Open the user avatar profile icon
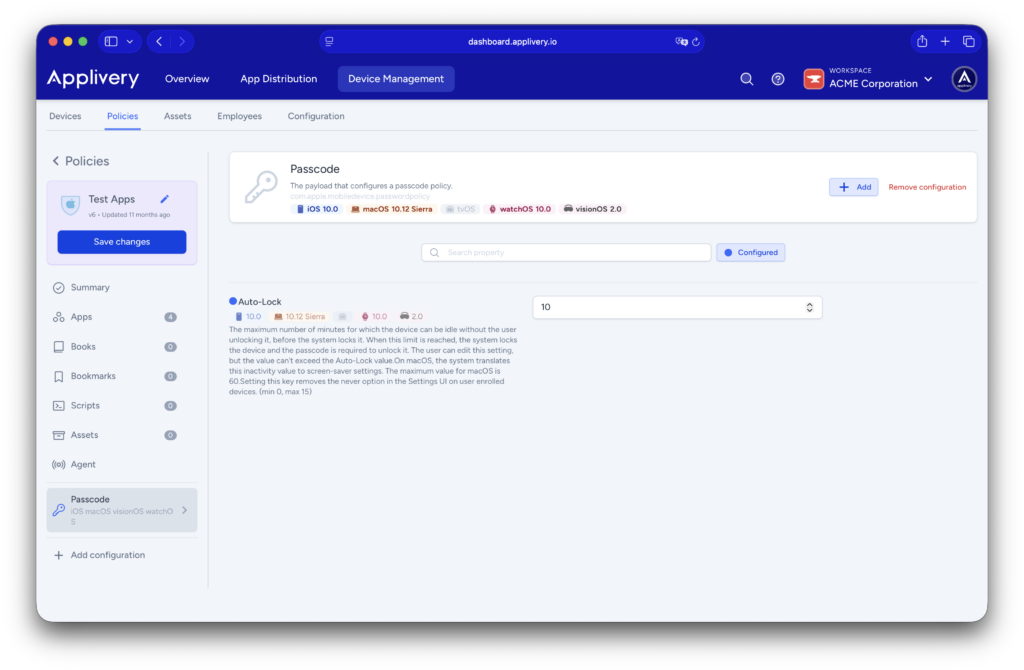Screen dimensions: 1024x670 [x=963, y=79]
